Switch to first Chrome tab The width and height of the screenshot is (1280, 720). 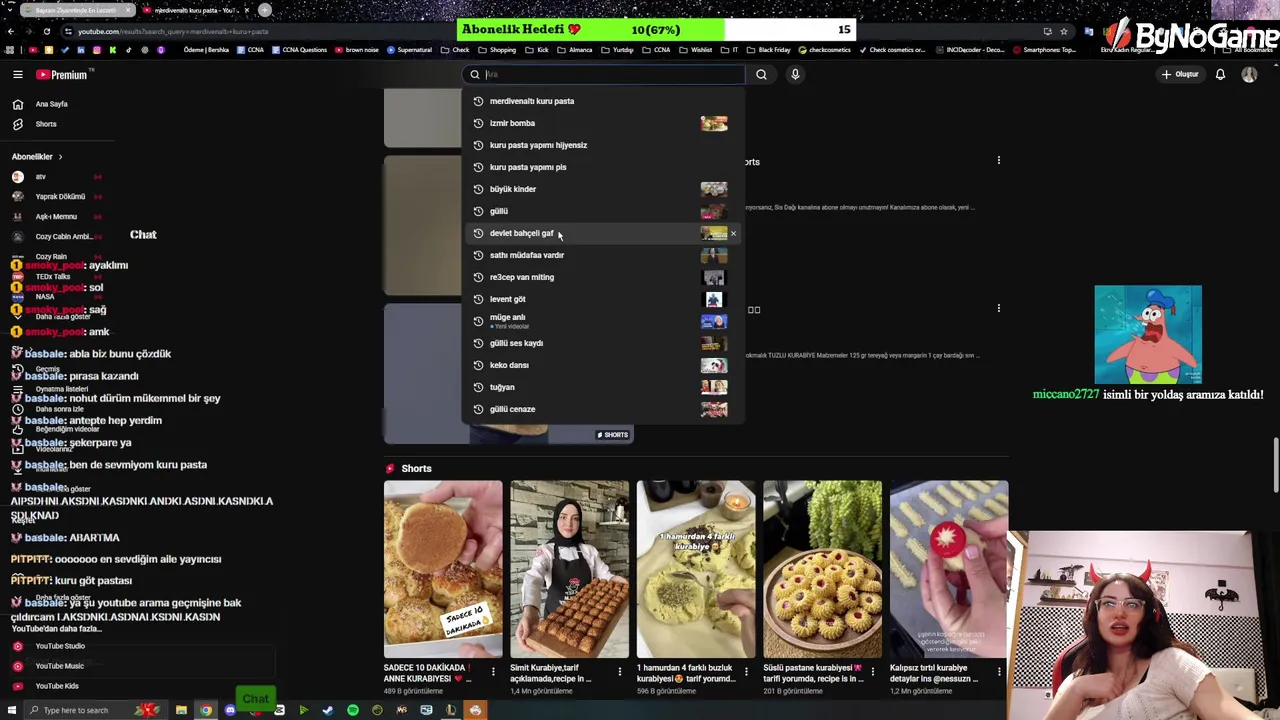coord(76,10)
